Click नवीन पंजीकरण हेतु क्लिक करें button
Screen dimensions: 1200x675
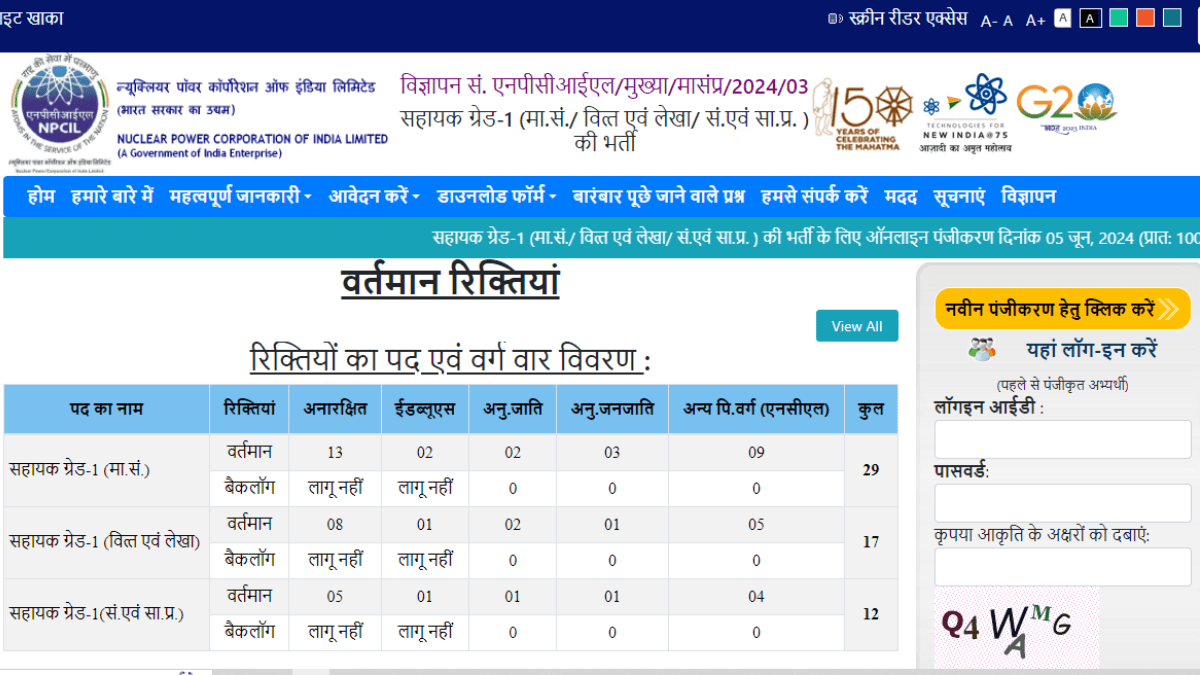pyautogui.click(x=1063, y=308)
